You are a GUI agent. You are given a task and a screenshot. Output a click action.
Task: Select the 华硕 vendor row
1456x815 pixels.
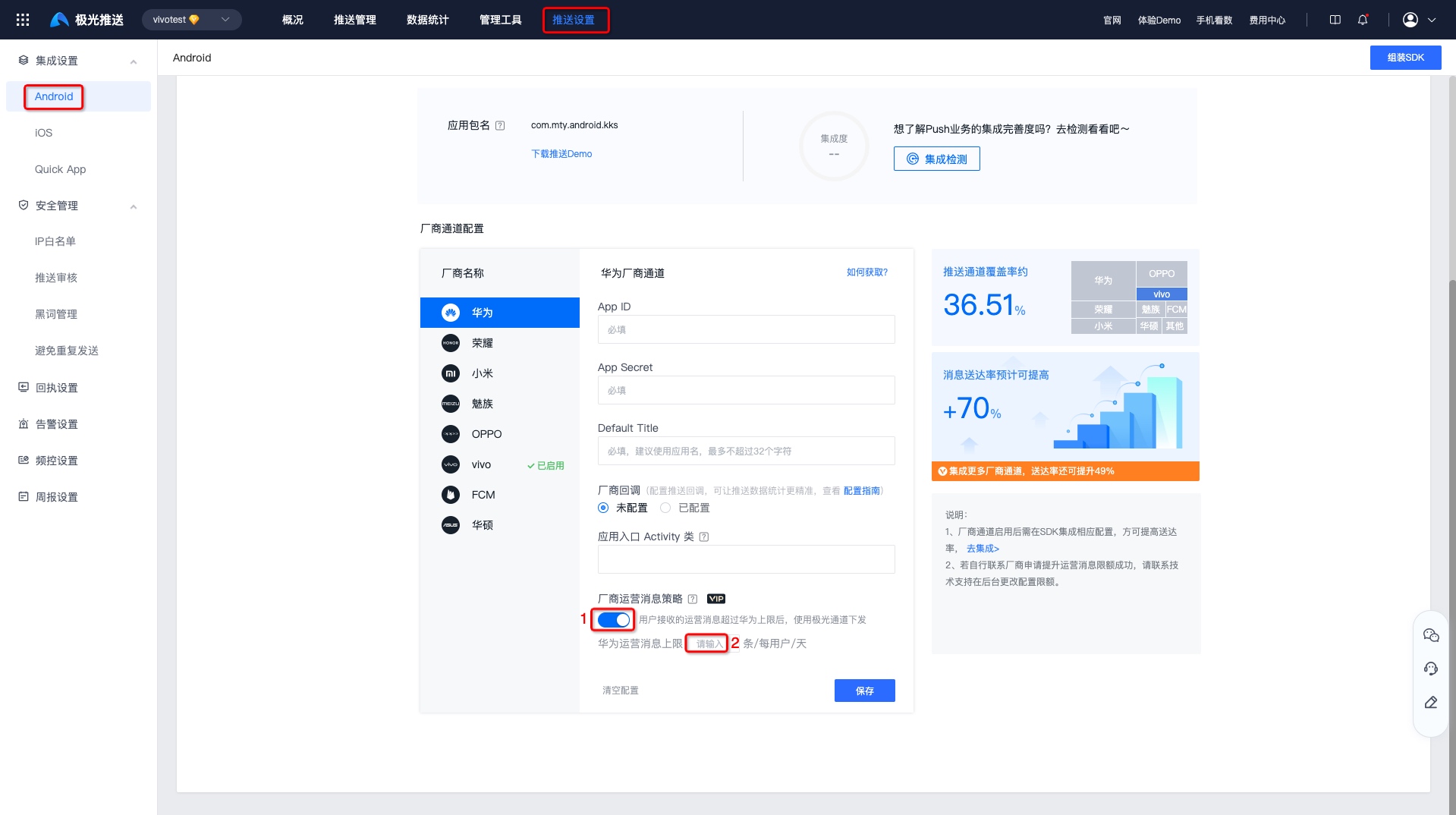pyautogui.click(x=500, y=525)
